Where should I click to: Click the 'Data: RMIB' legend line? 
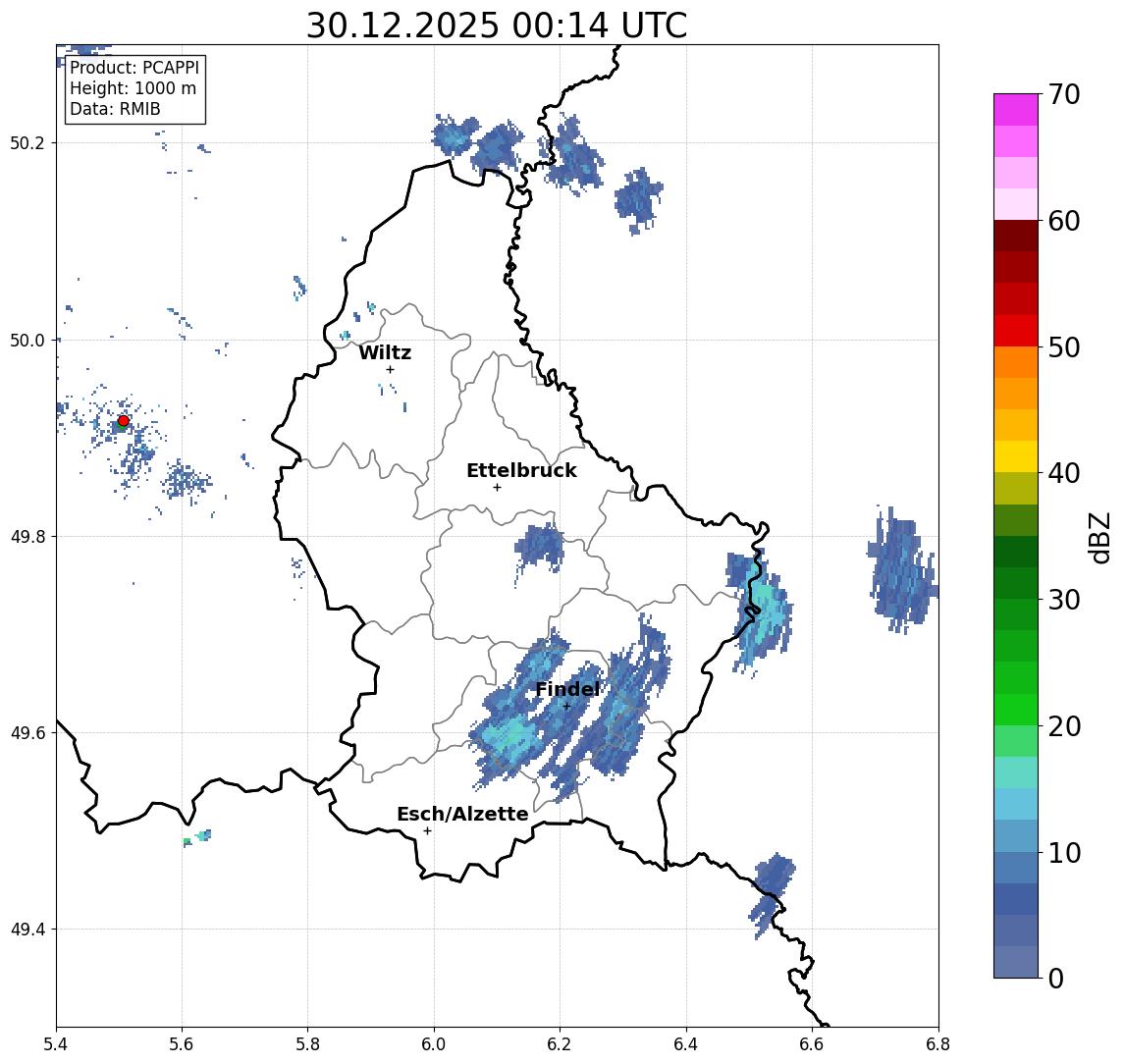pyautogui.click(x=115, y=109)
